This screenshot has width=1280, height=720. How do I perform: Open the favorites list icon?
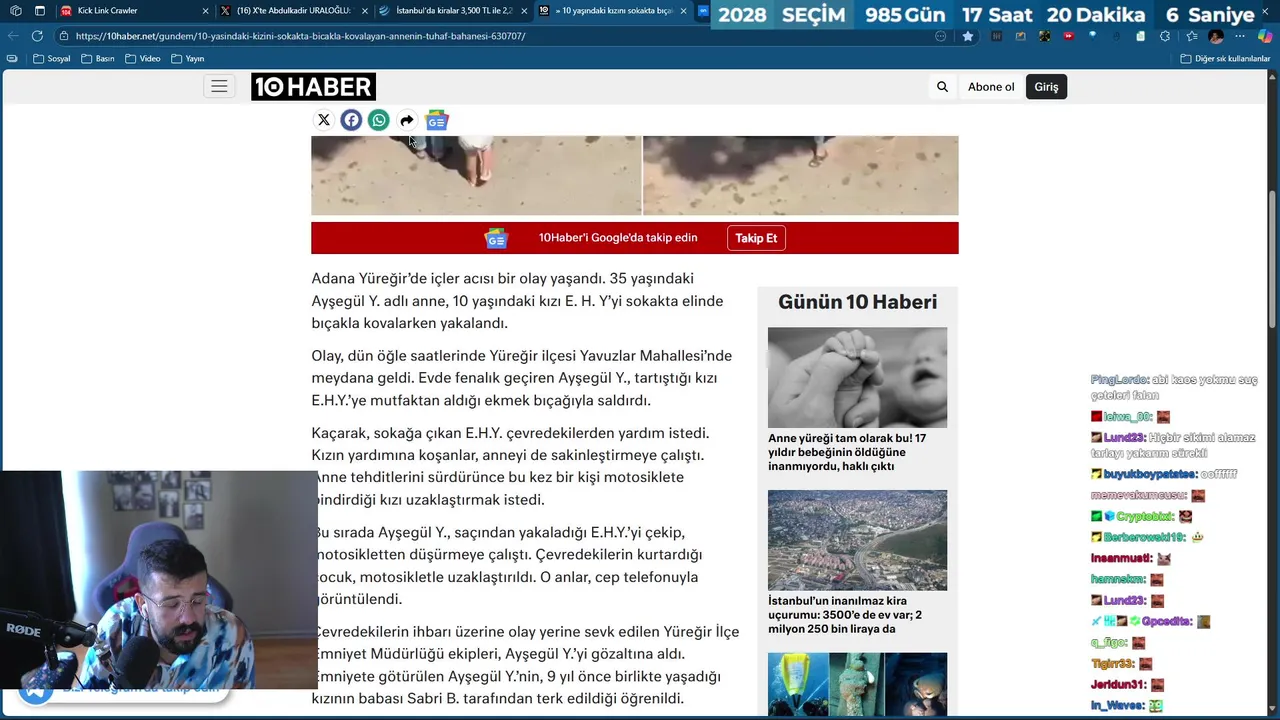pos(1191,36)
